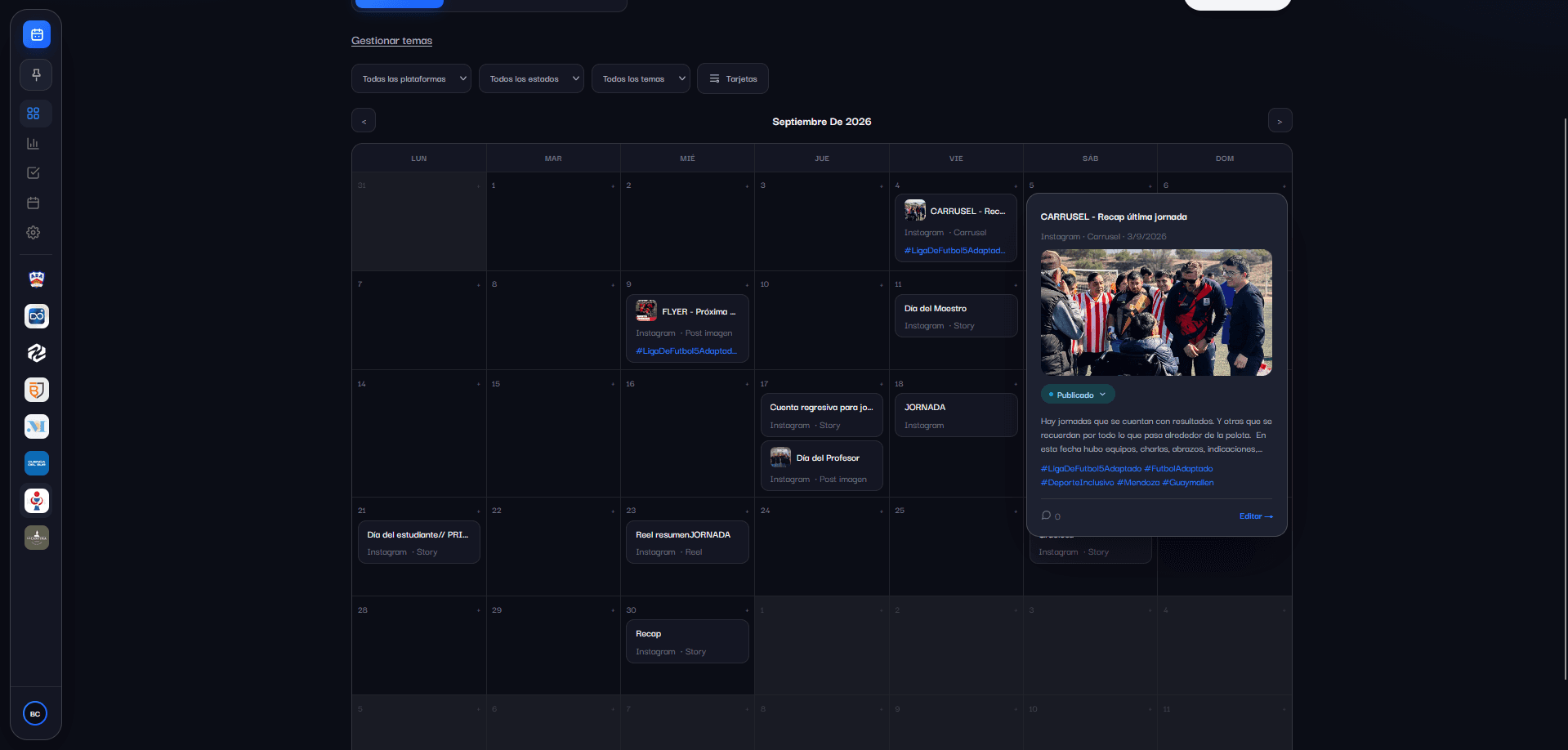Open the tasks checkbox icon in sidebar
This screenshot has width=1568, height=750.
point(34,173)
